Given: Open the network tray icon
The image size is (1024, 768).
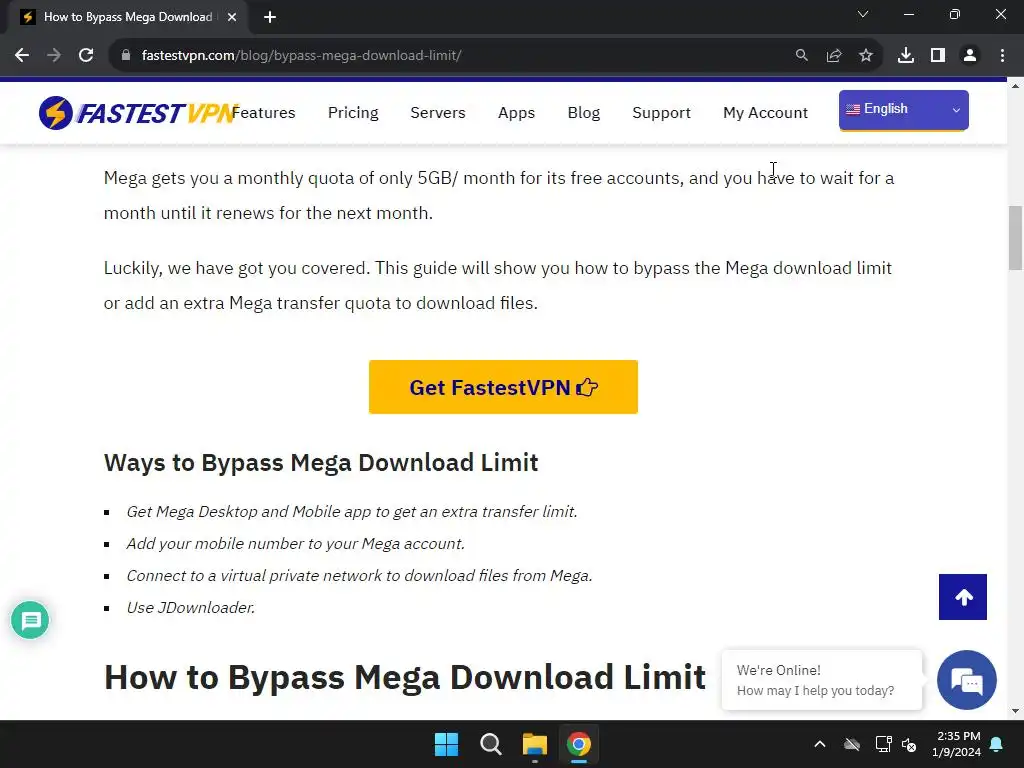Looking at the screenshot, I should point(883,744).
